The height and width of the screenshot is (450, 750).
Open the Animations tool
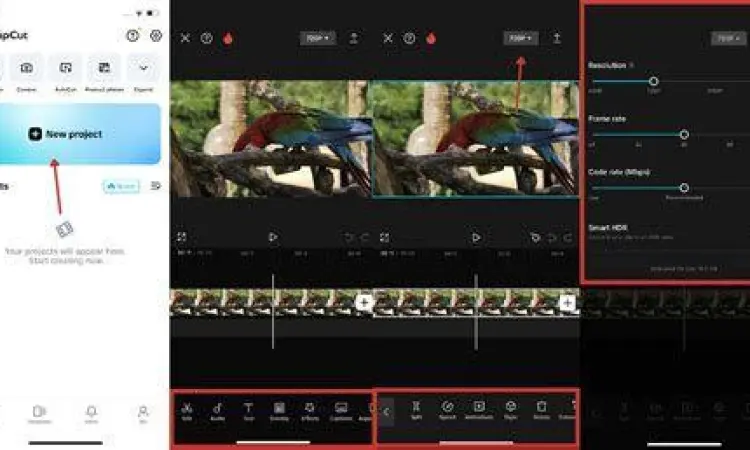[479, 411]
